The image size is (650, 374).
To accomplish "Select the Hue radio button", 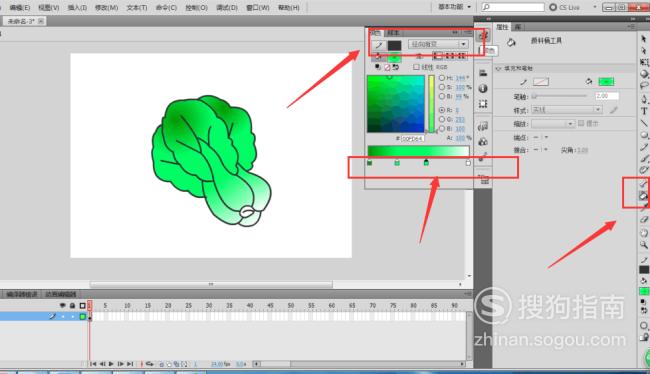I will coord(442,78).
